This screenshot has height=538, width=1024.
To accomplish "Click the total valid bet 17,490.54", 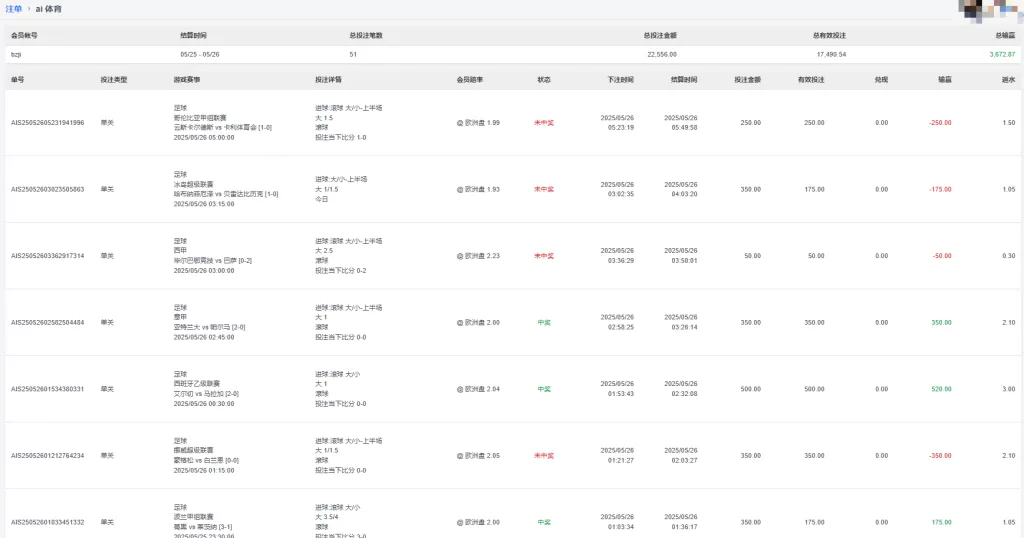I will [831, 55].
